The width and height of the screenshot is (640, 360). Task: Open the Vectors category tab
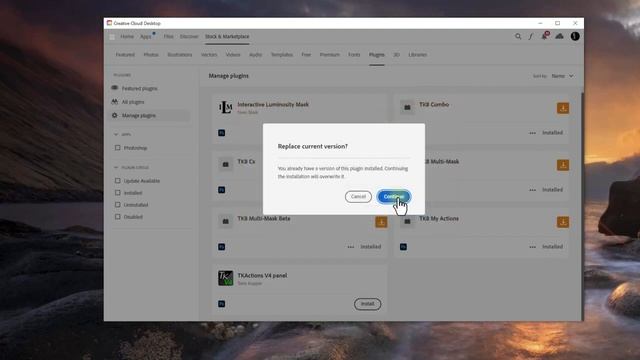pyautogui.click(x=209, y=55)
